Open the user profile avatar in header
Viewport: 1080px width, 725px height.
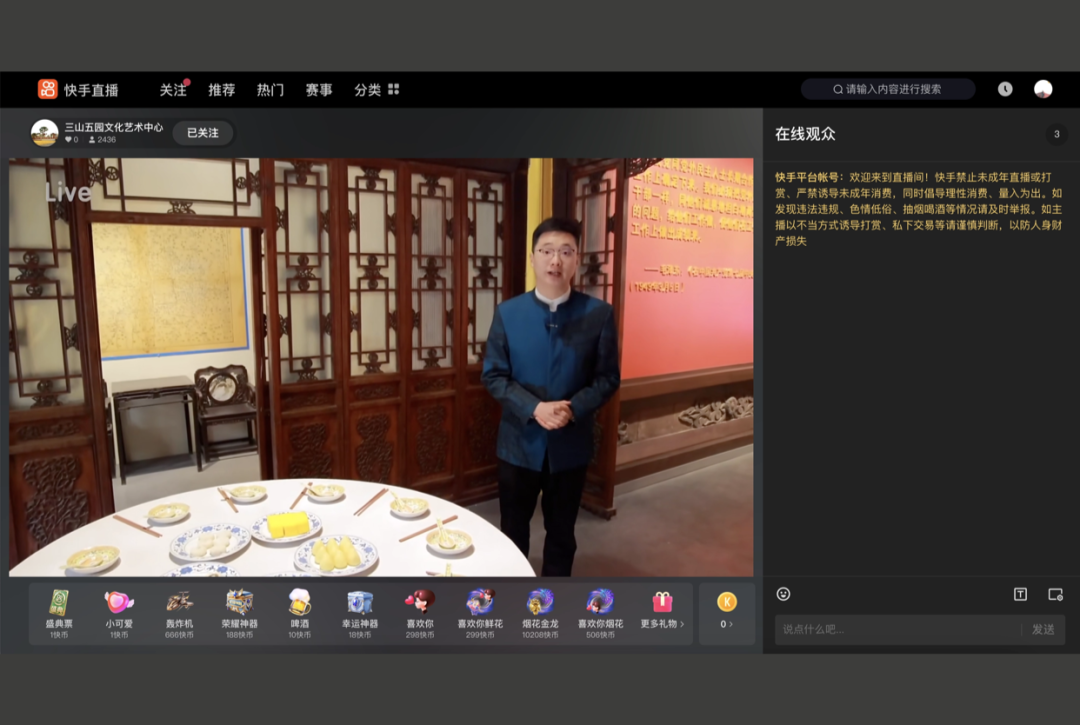[1043, 89]
